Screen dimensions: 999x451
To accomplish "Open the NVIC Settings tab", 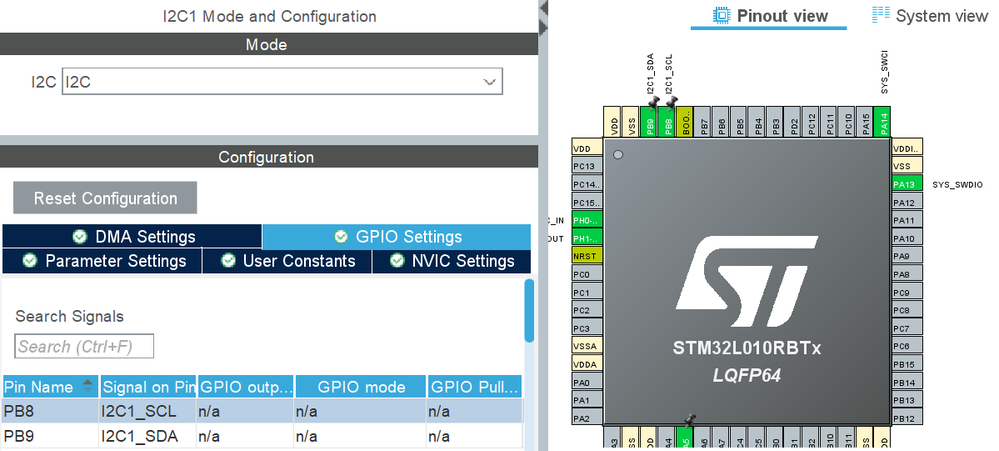I will click(452, 261).
